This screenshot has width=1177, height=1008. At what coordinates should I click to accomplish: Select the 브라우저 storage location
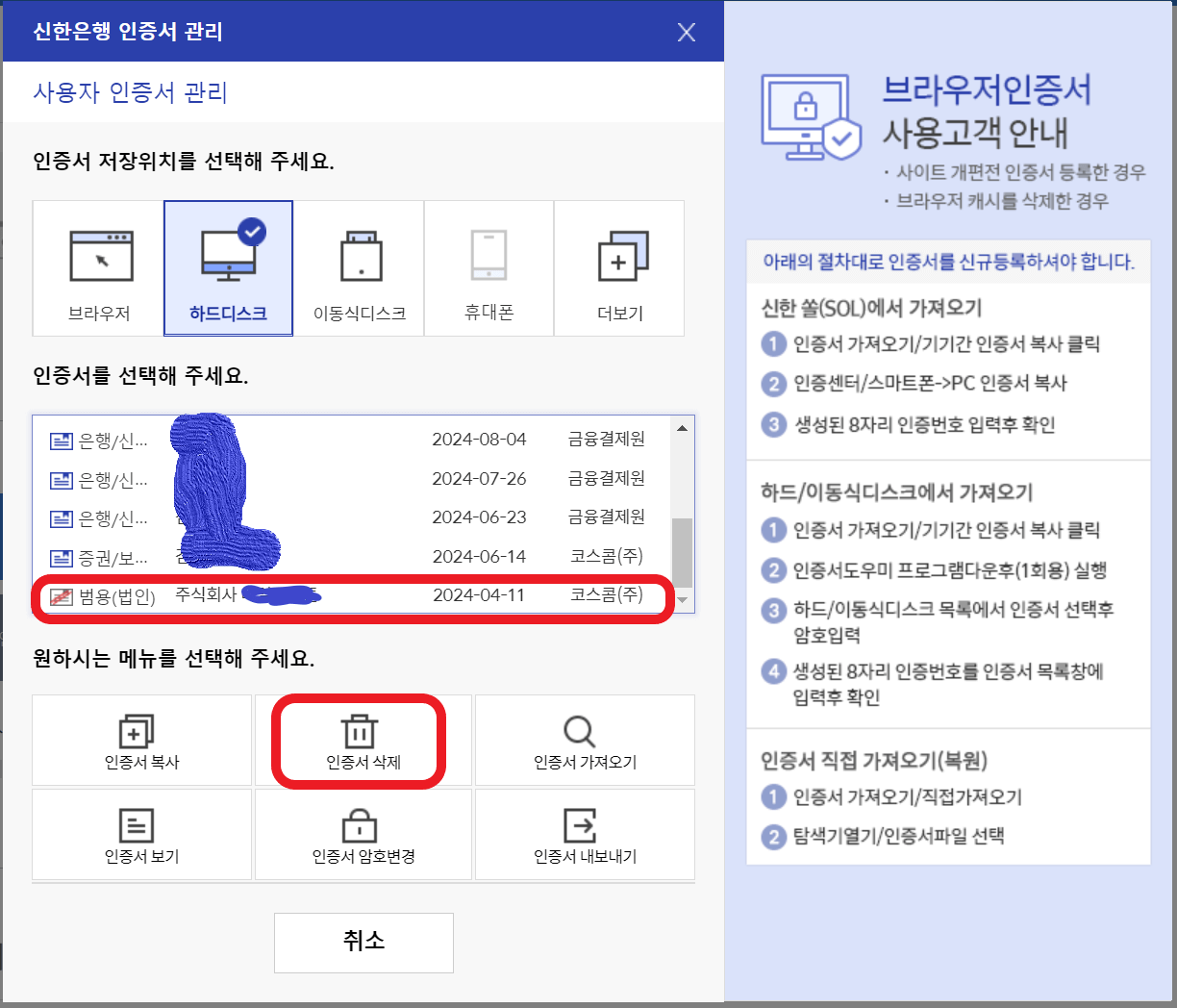[x=98, y=268]
